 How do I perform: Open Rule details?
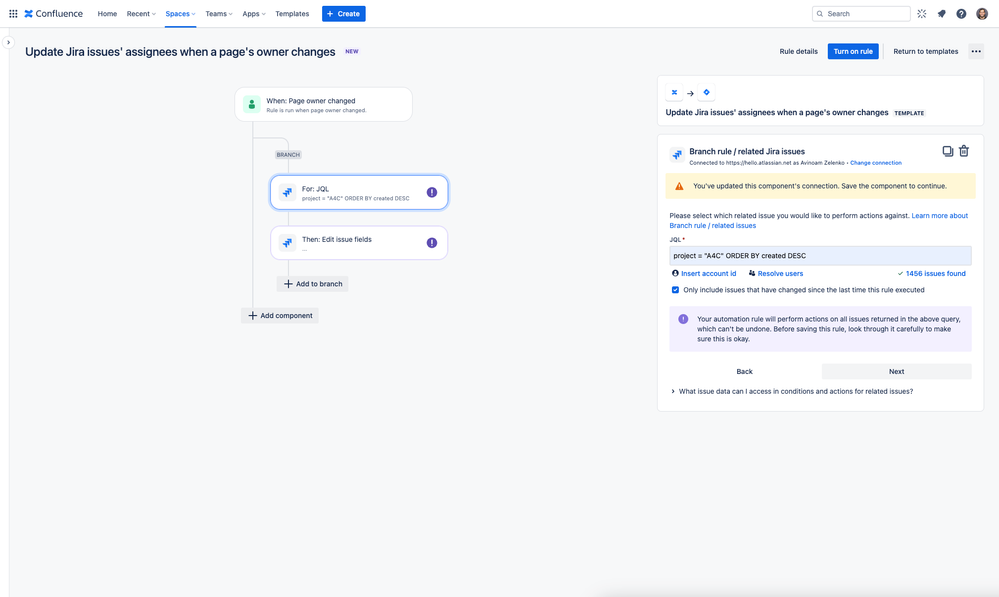click(798, 52)
